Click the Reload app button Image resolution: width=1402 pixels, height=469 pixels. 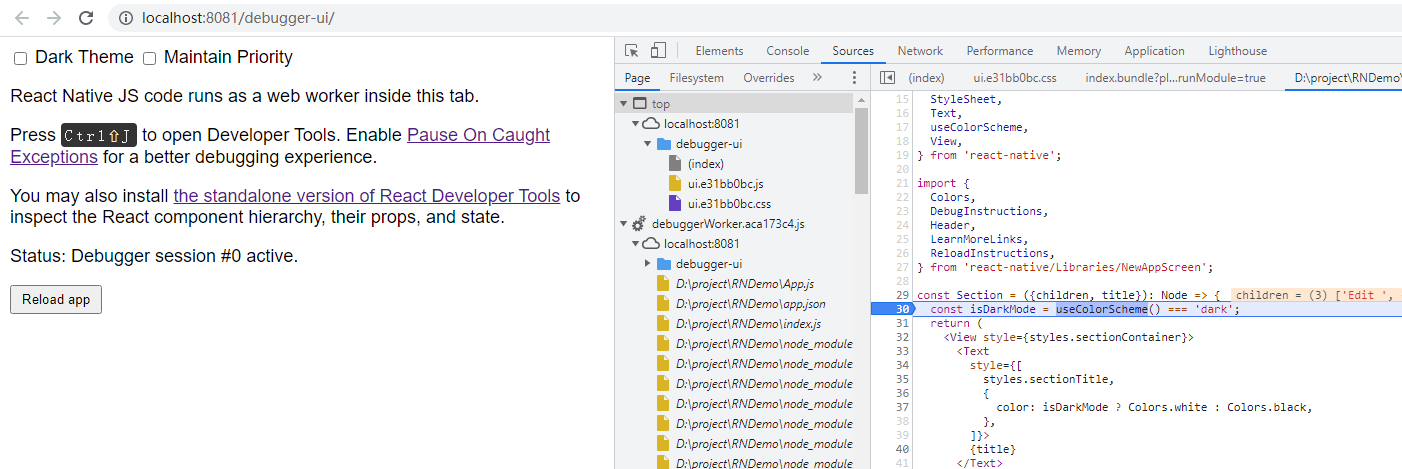(x=56, y=299)
